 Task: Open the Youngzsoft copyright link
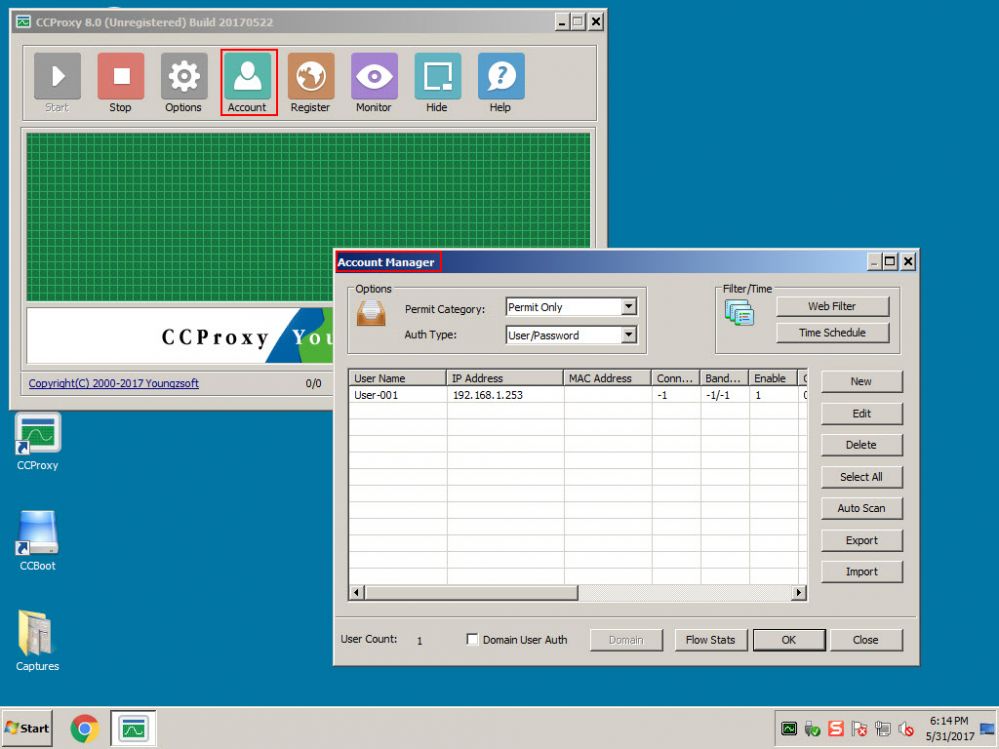click(x=113, y=383)
